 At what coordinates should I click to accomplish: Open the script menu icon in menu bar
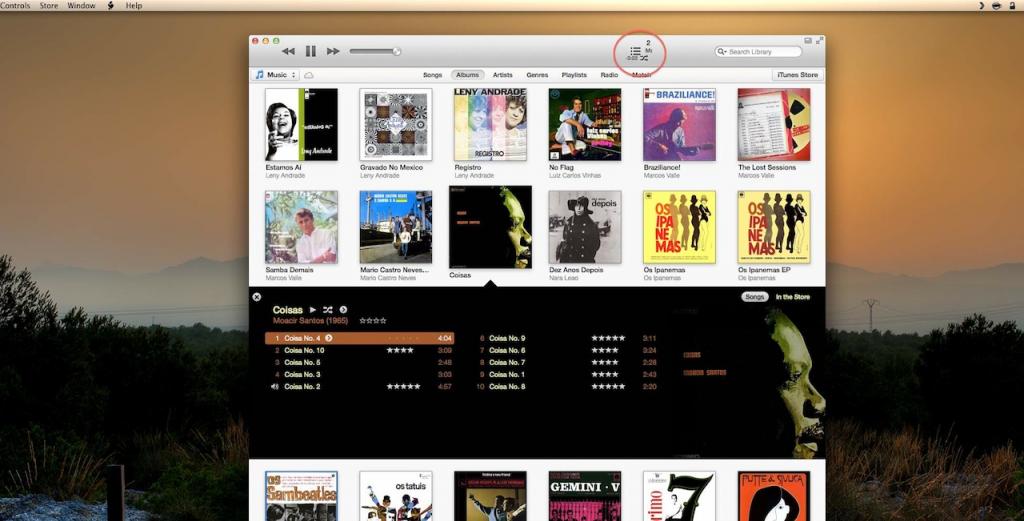pos(111,5)
